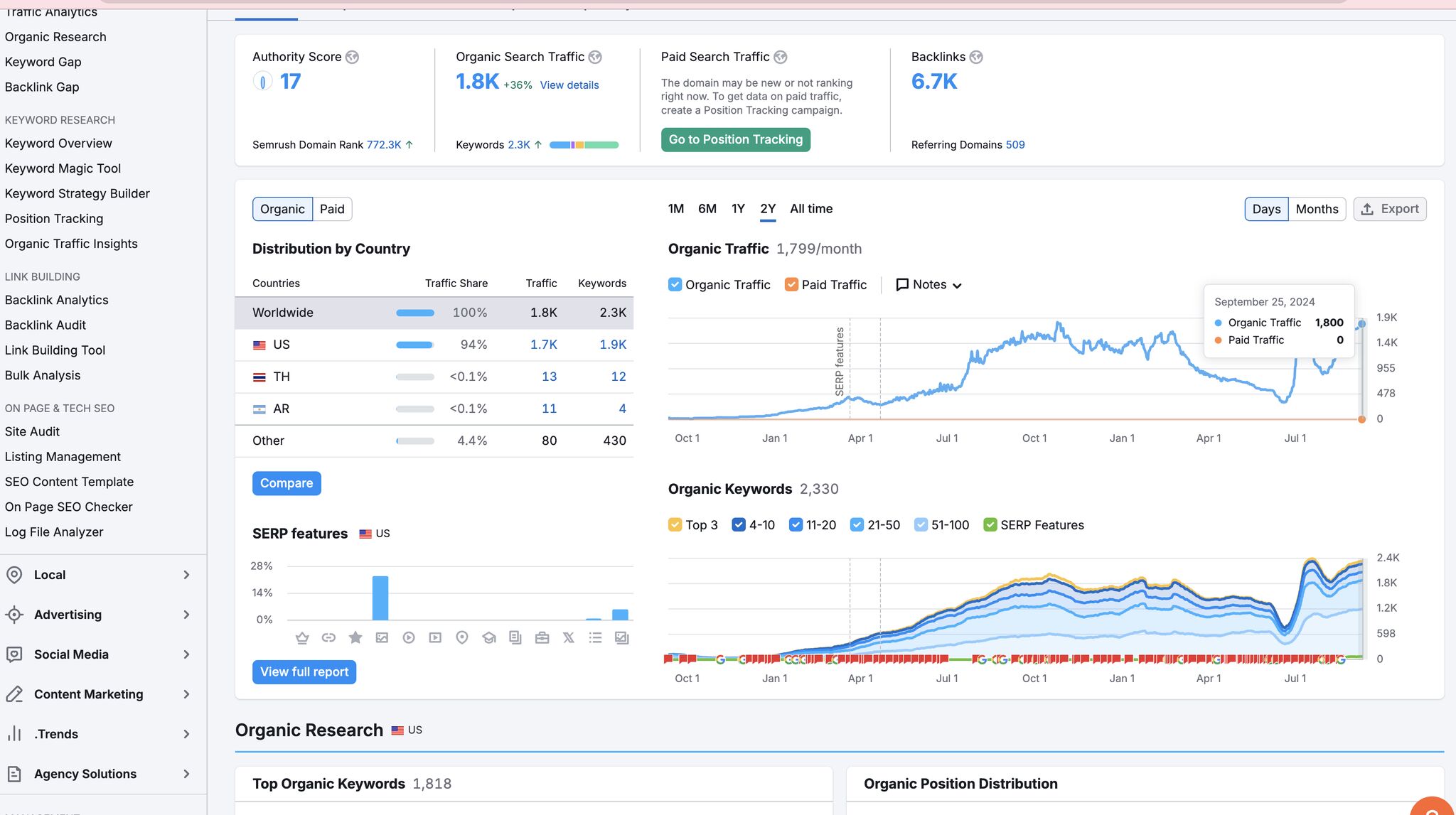Viewport: 1456px width, 815px height.
Task: Click the bullet list People also ask icon
Action: click(596, 638)
